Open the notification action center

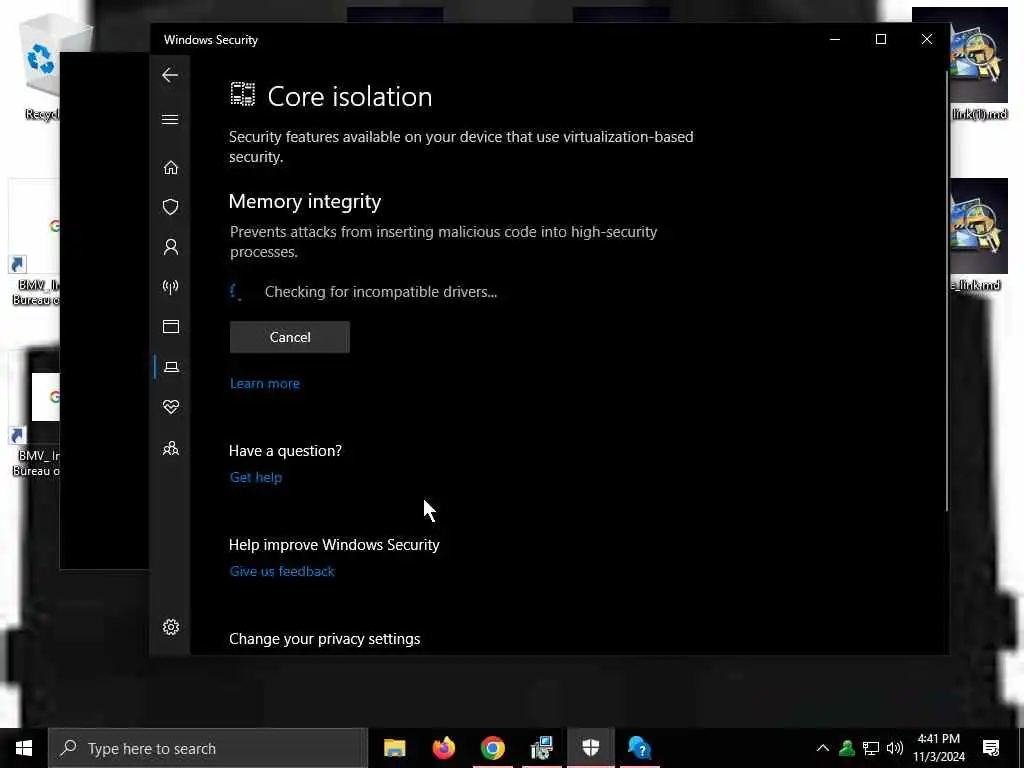click(991, 748)
